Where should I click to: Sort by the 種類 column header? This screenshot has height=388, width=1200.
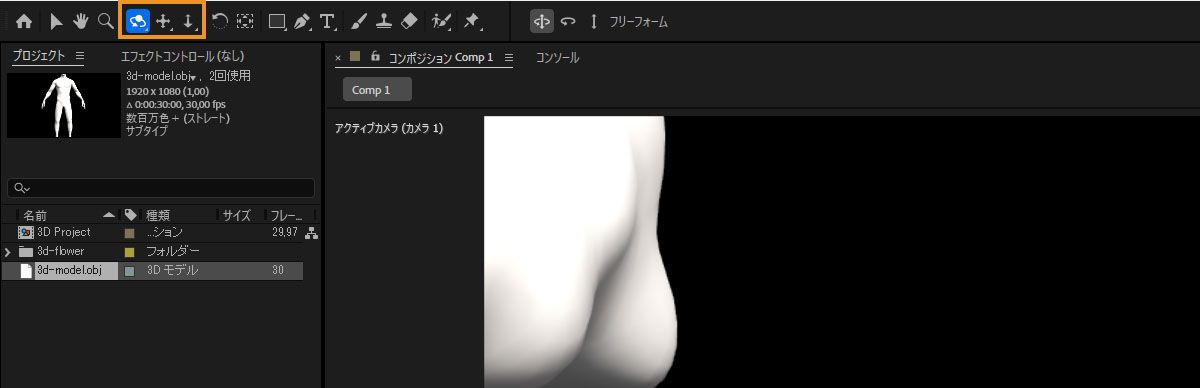point(158,215)
